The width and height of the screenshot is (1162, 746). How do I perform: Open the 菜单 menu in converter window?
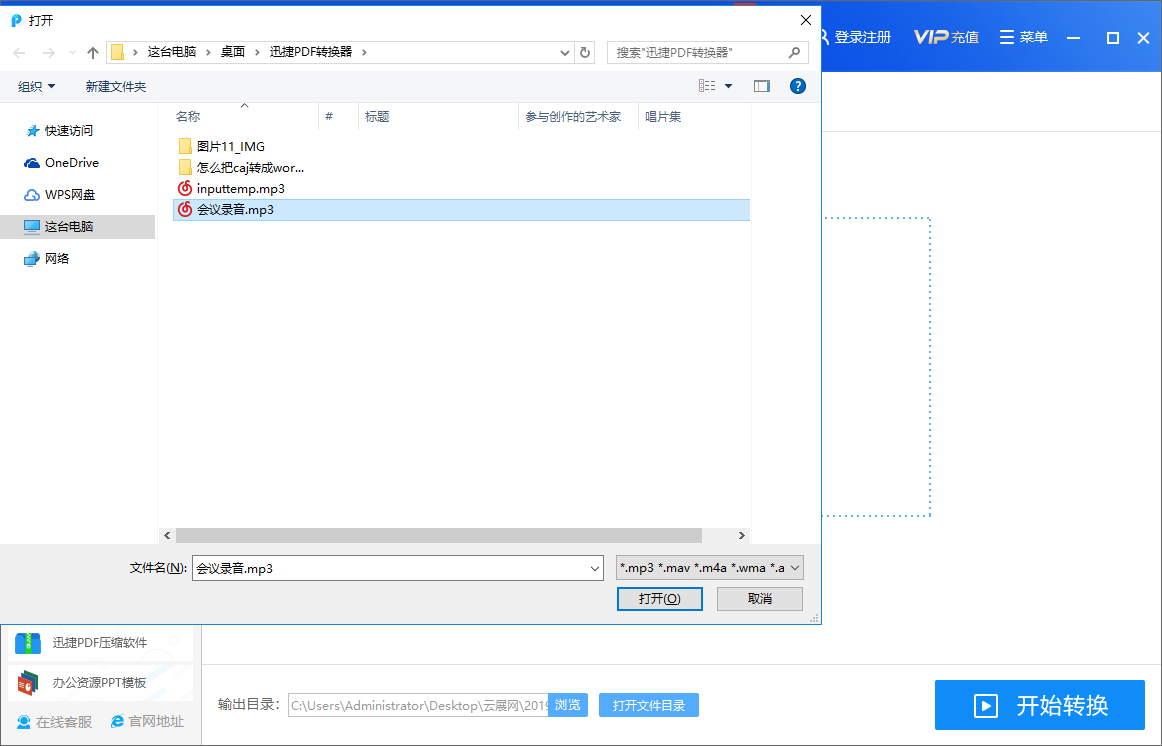(x=1023, y=37)
